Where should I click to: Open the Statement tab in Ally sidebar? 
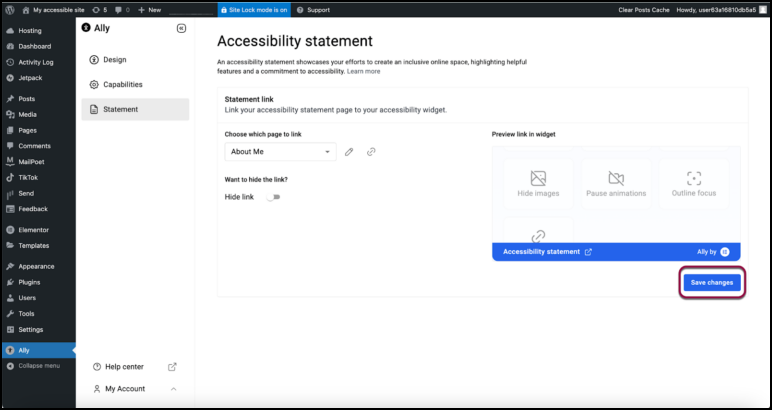tap(121, 109)
